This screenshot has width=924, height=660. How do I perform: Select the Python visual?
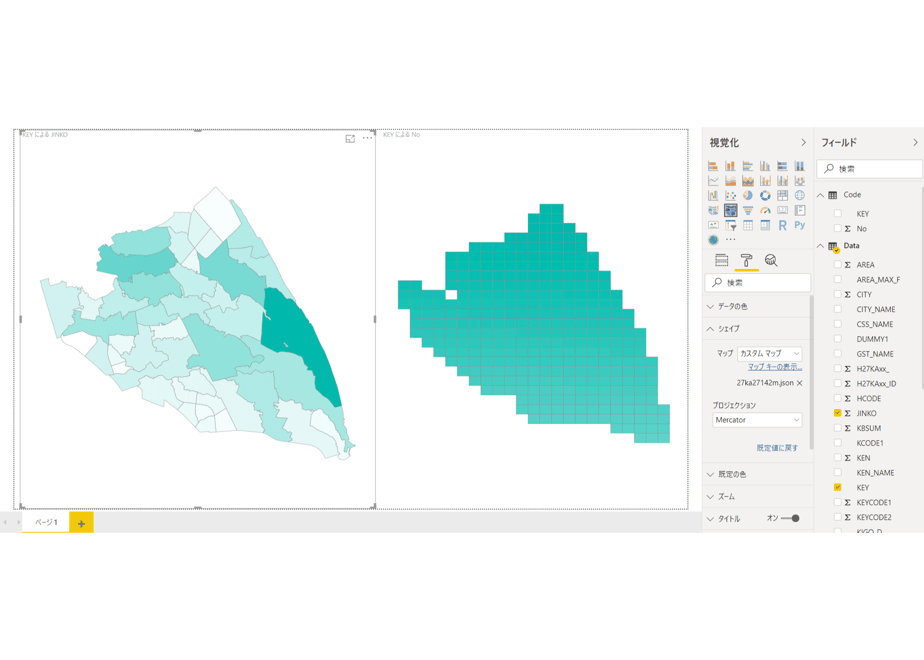click(800, 225)
